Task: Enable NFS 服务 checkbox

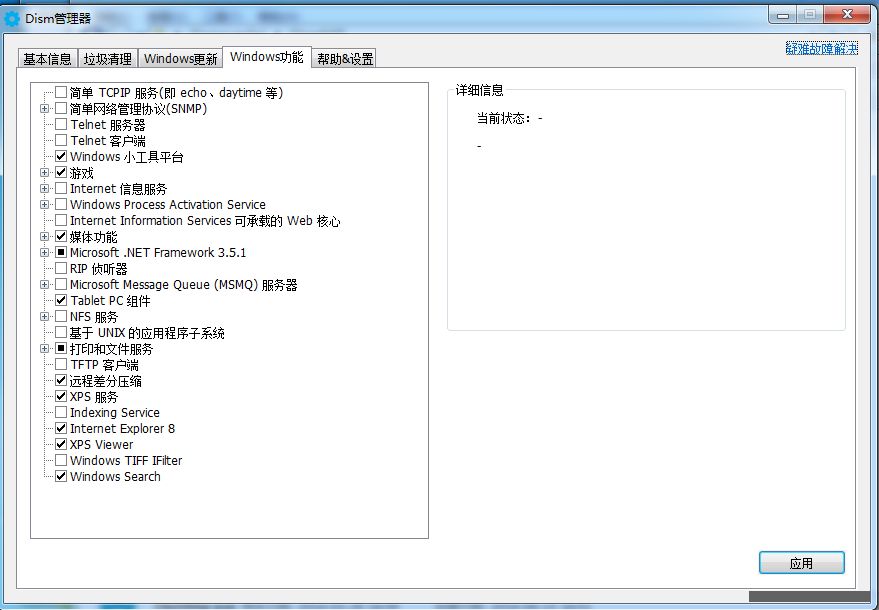Action: (x=61, y=316)
